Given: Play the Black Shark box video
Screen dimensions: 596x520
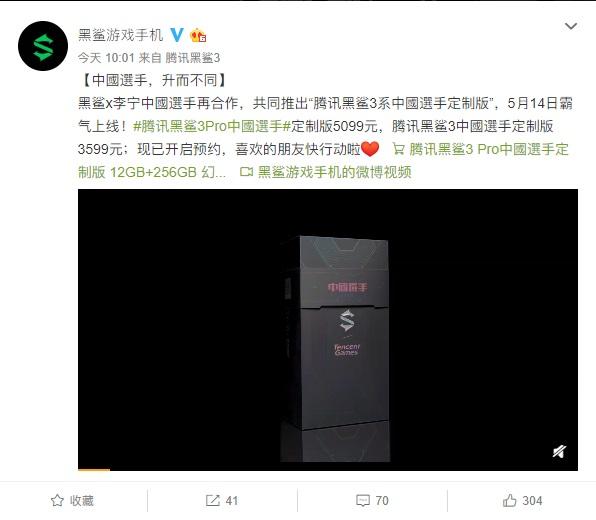Looking at the screenshot, I should pos(328,330).
